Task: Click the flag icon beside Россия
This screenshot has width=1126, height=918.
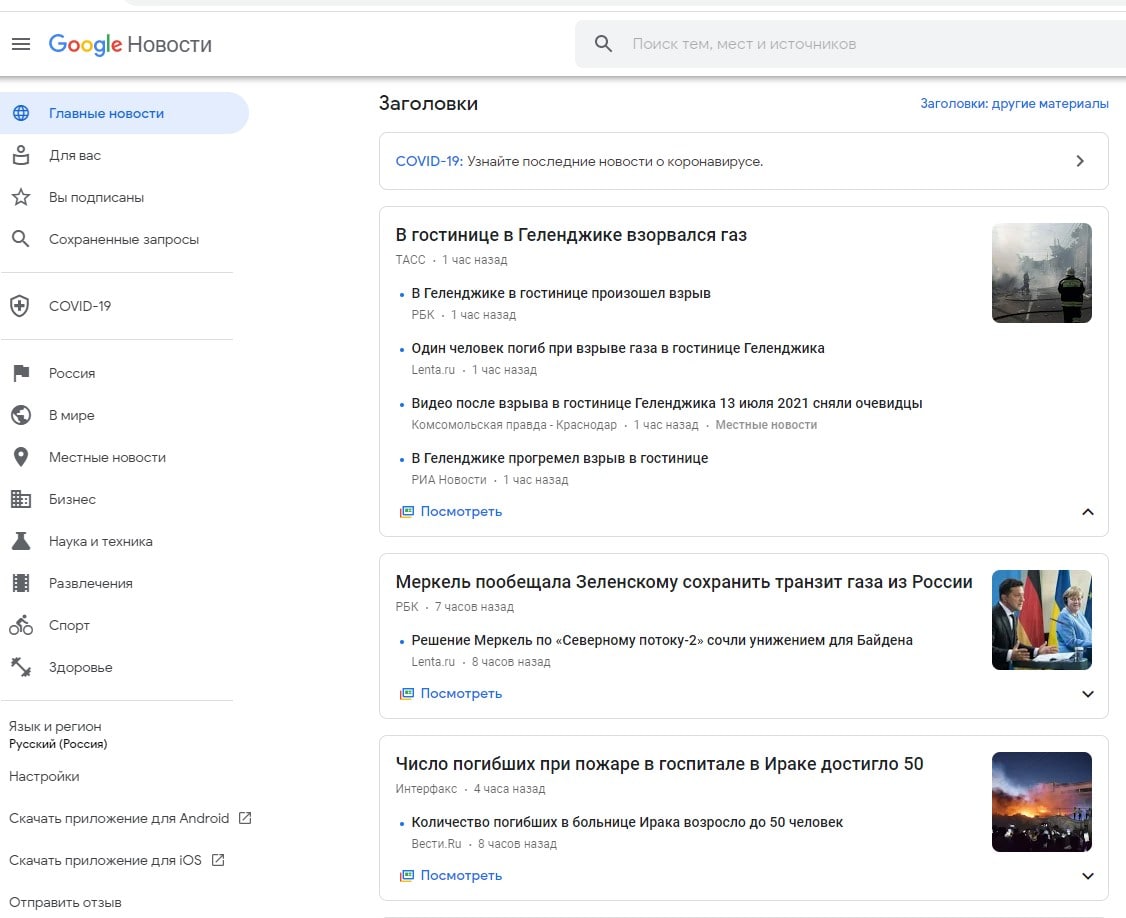Action: (21, 373)
